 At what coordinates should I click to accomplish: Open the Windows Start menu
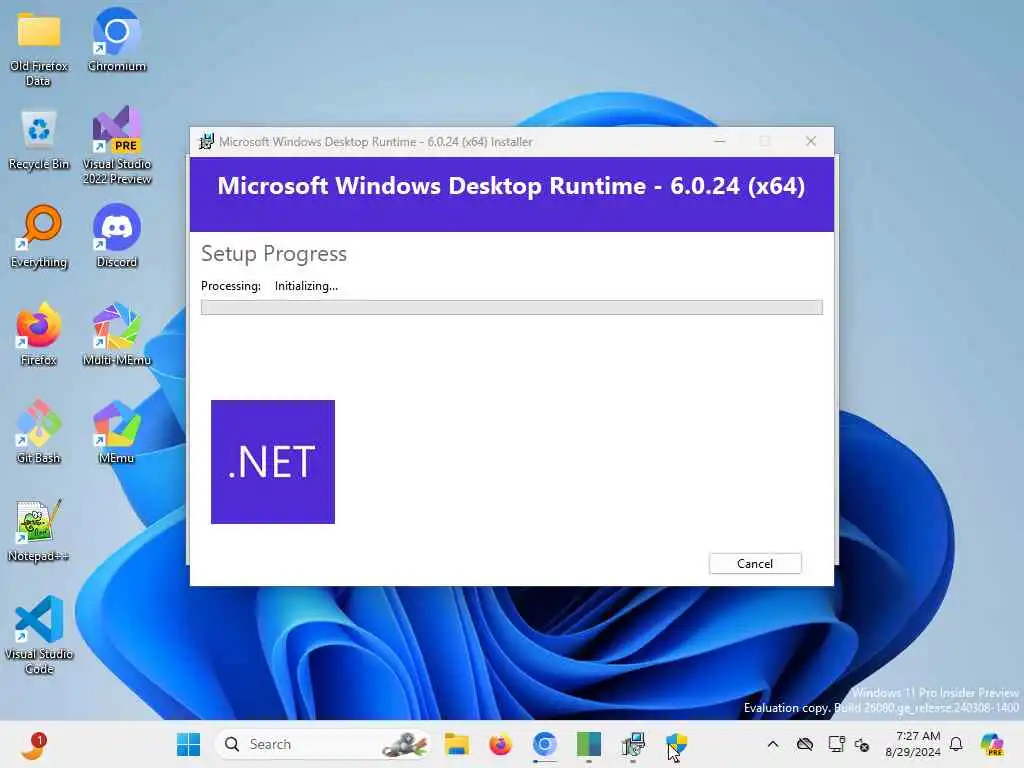(189, 744)
